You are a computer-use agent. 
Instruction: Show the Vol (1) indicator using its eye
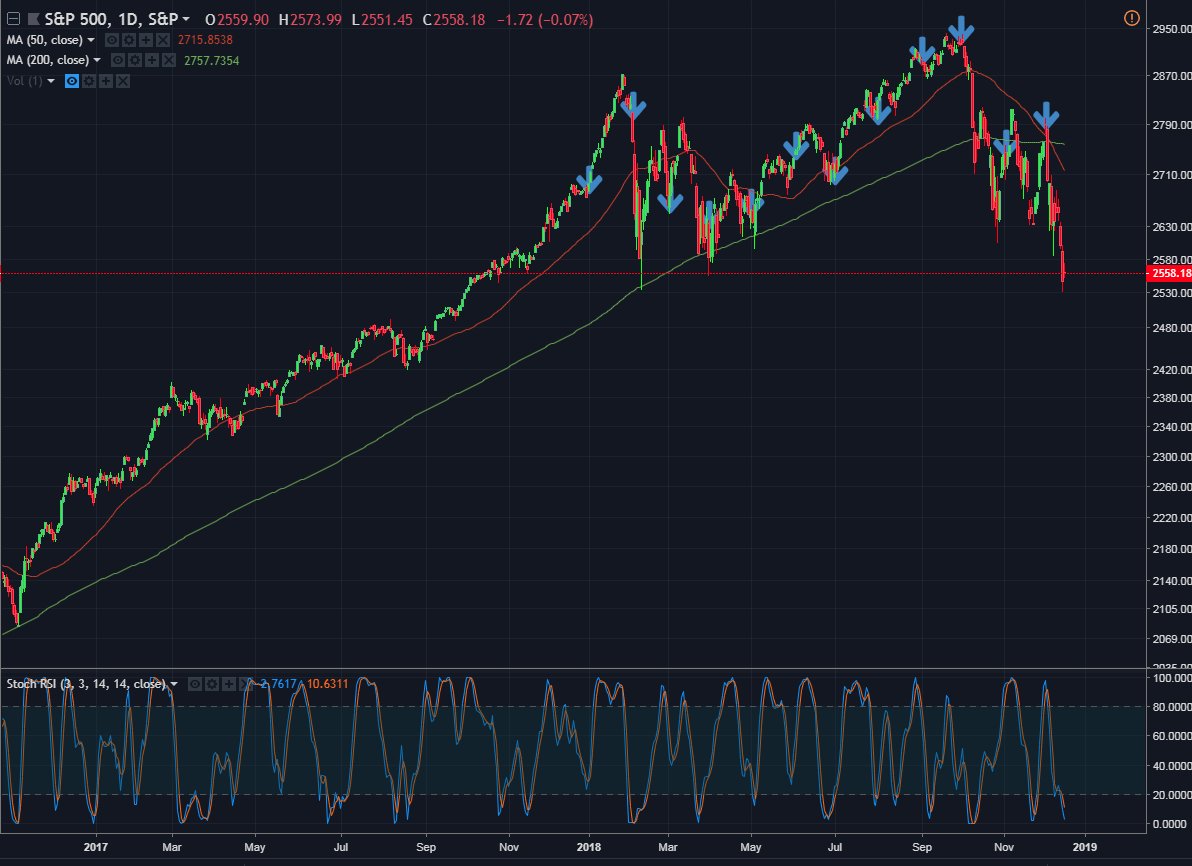pyautogui.click(x=71, y=81)
